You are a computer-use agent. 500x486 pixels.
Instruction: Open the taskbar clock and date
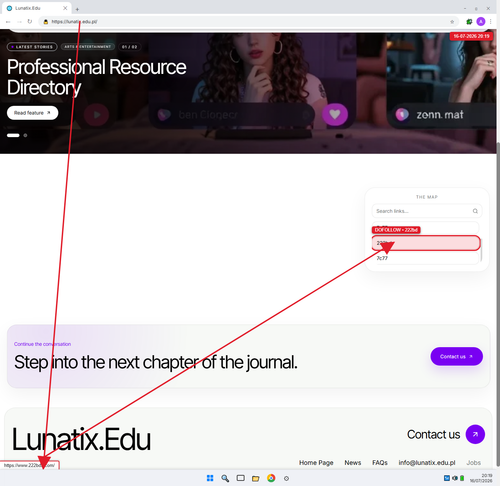pos(481,478)
